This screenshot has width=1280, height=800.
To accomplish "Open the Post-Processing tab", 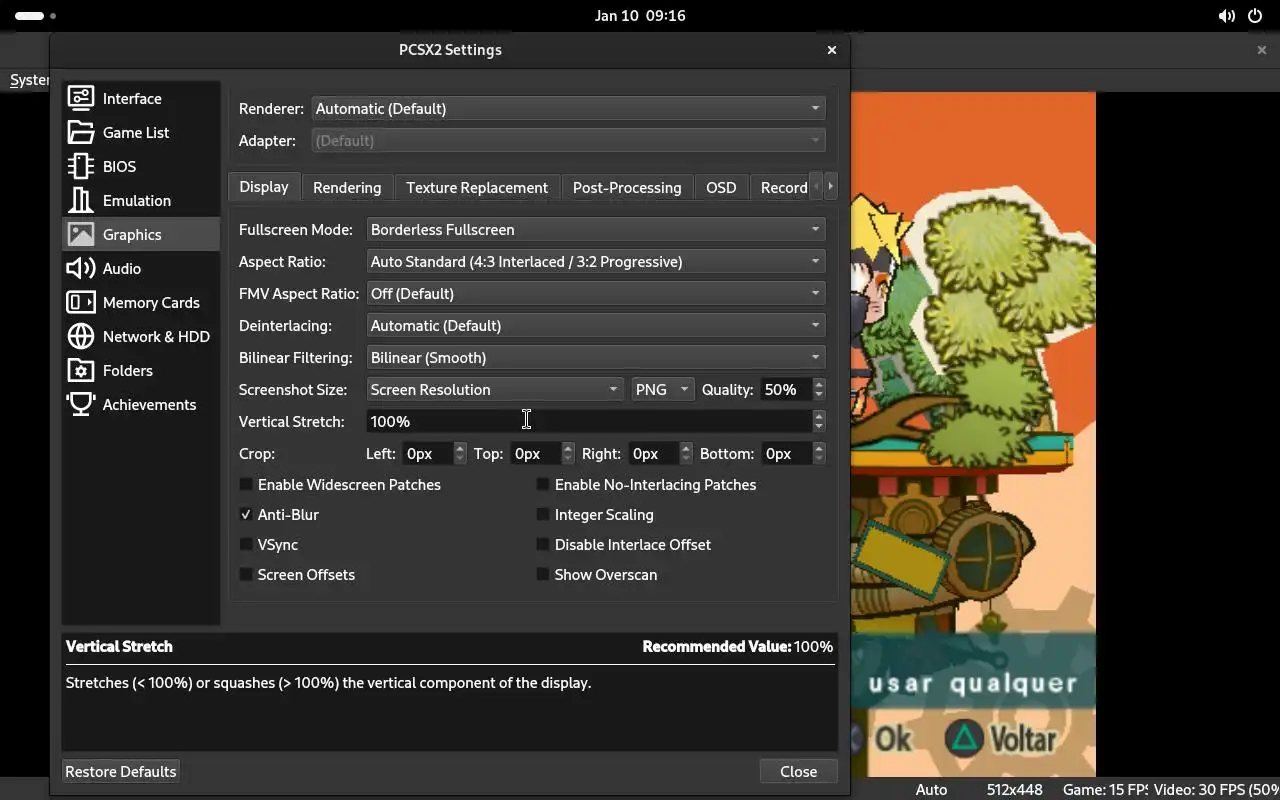I will coord(627,187).
